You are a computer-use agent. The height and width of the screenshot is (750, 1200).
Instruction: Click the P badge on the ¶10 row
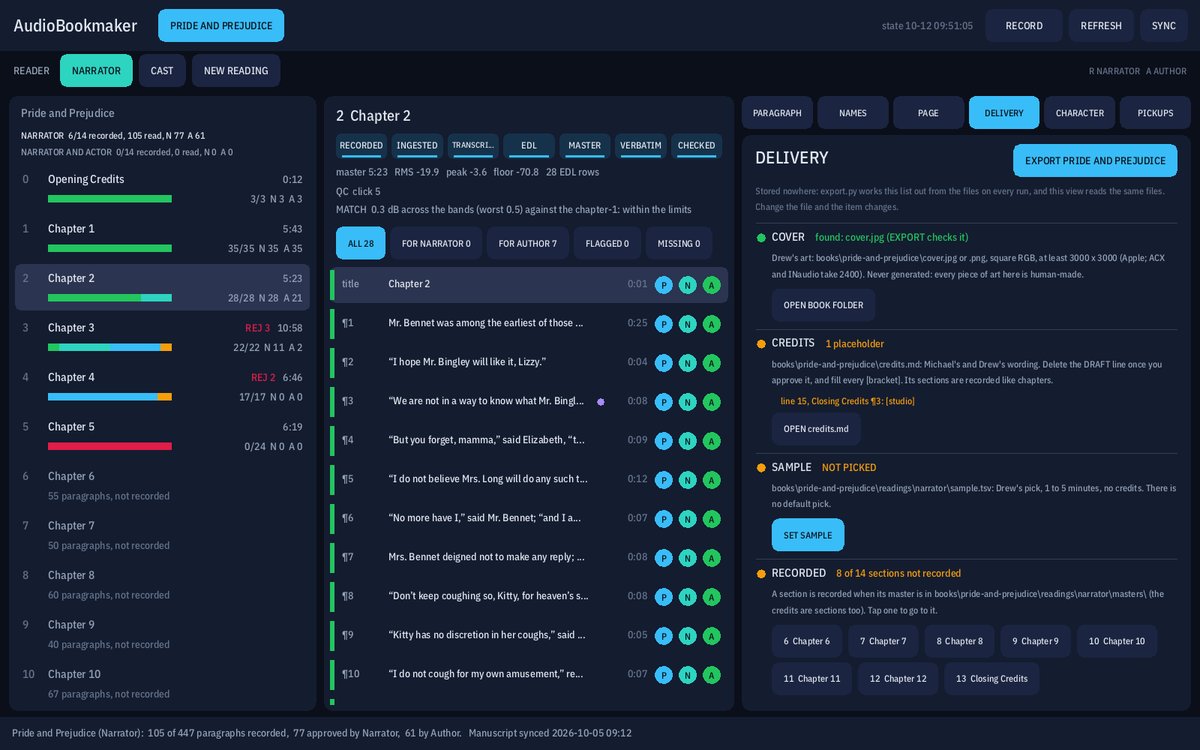(x=664, y=674)
